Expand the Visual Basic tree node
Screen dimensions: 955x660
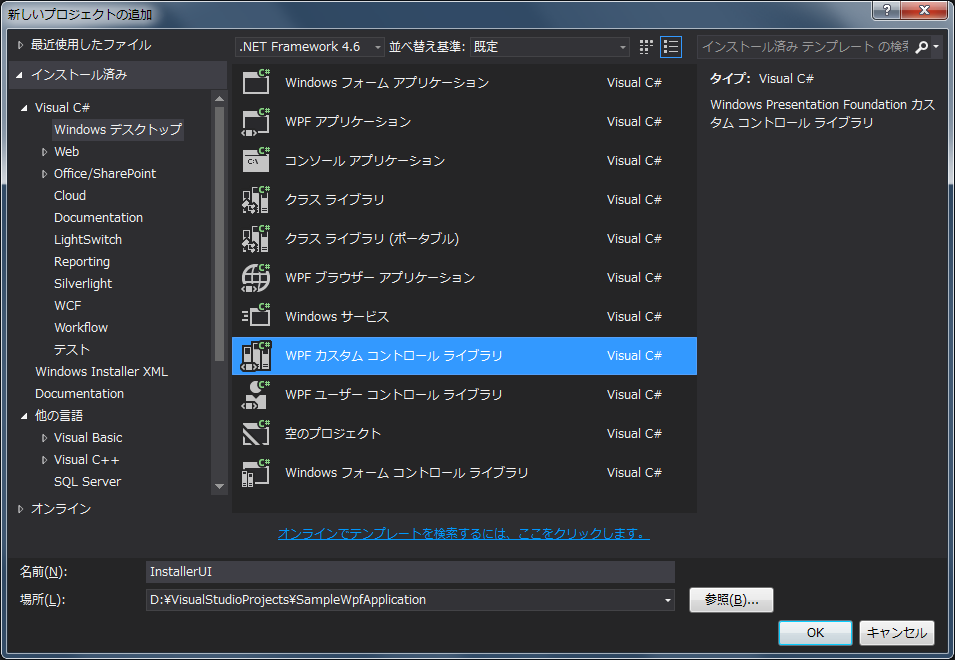click(x=45, y=438)
